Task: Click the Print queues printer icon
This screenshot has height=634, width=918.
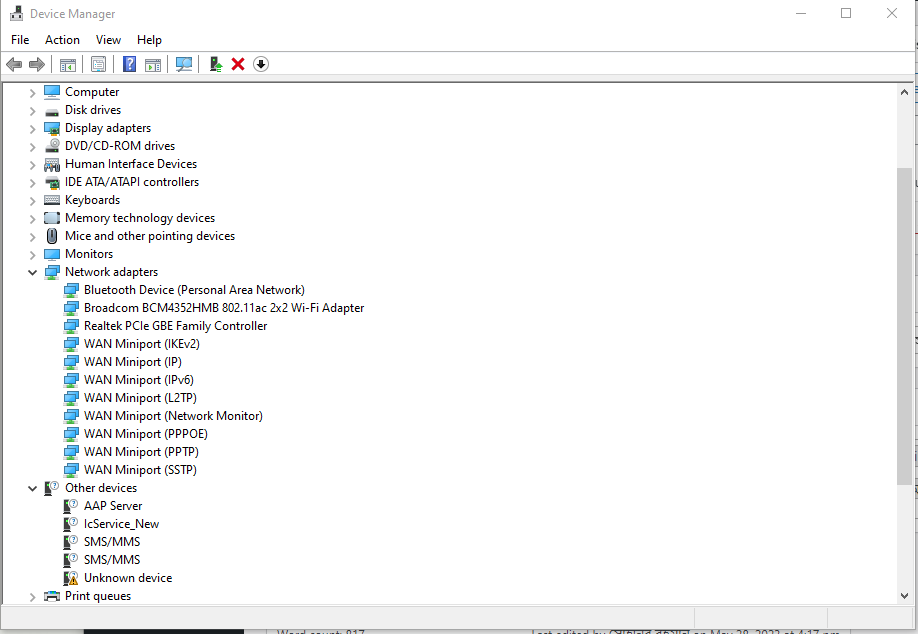Action: coord(52,596)
